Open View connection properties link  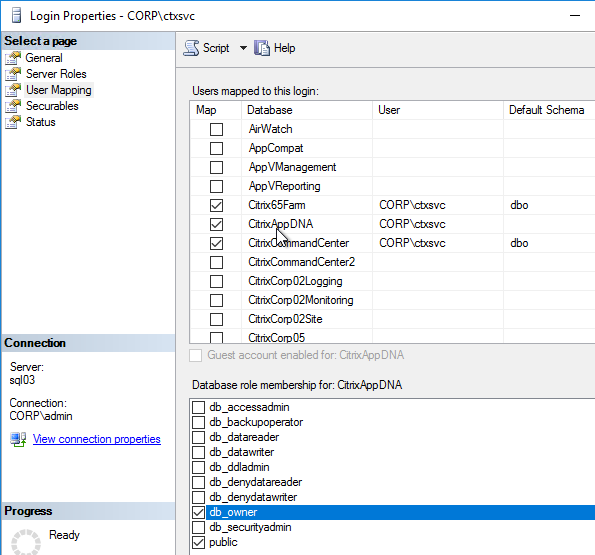(97, 439)
